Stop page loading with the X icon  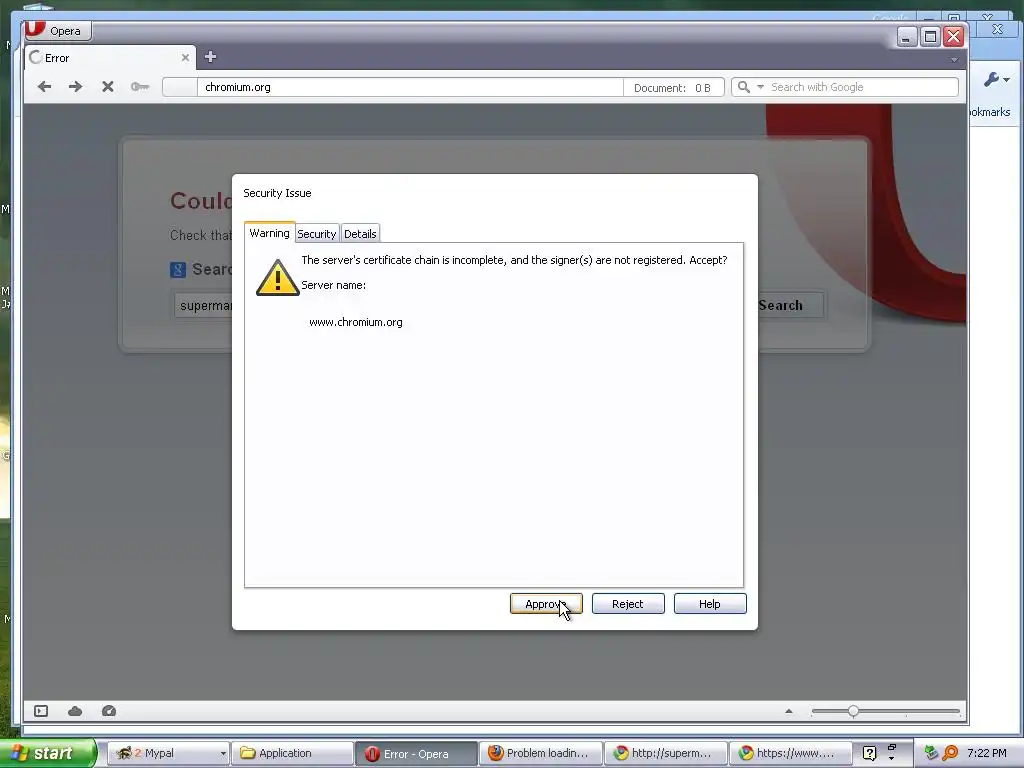[x=108, y=87]
